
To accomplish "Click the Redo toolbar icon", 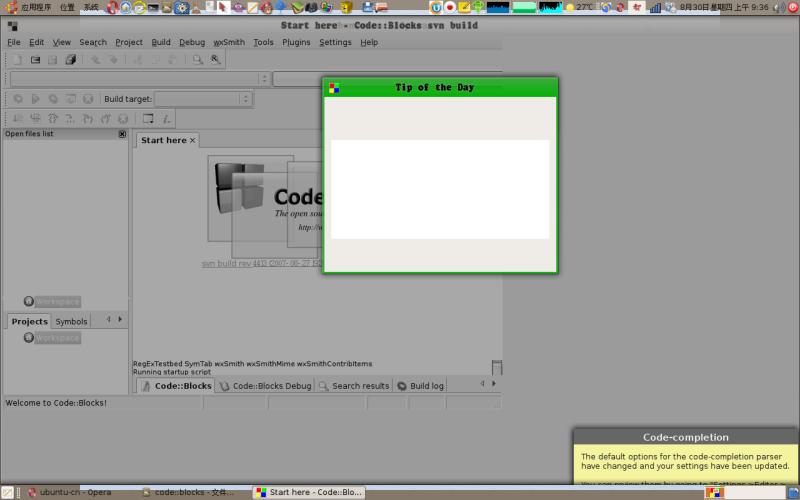I will [x=113, y=60].
